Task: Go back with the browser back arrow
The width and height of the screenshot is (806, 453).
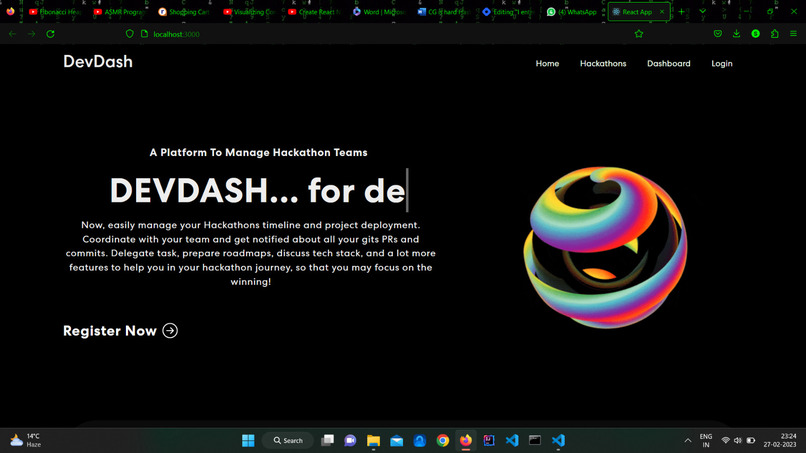Action: click(12, 34)
